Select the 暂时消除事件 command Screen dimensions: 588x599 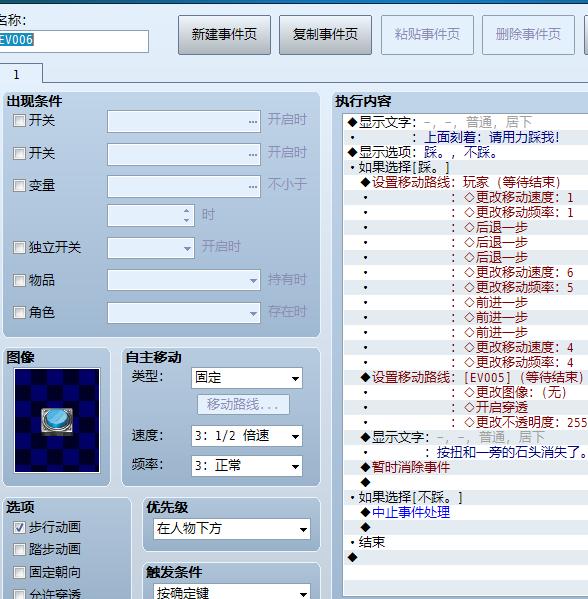tap(465, 467)
